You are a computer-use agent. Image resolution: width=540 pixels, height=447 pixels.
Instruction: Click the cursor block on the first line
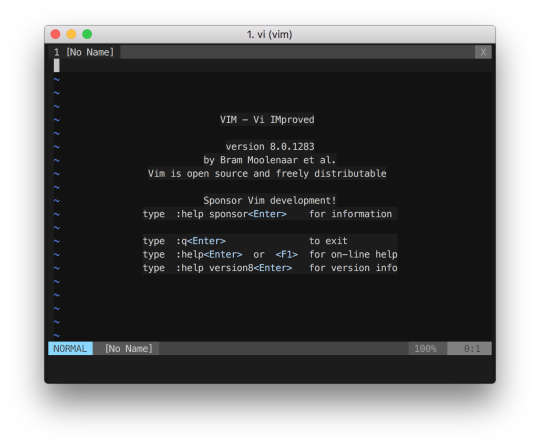pyautogui.click(x=56, y=65)
